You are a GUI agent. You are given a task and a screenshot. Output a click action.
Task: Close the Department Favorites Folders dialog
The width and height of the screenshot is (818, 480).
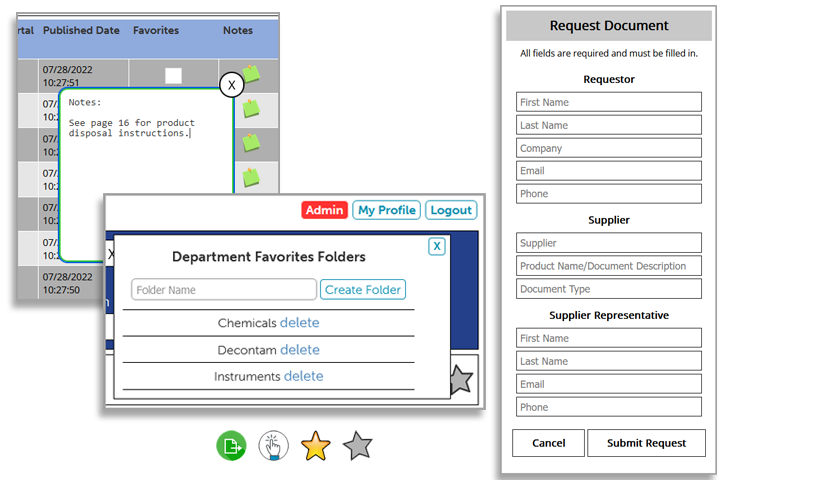[x=436, y=246]
